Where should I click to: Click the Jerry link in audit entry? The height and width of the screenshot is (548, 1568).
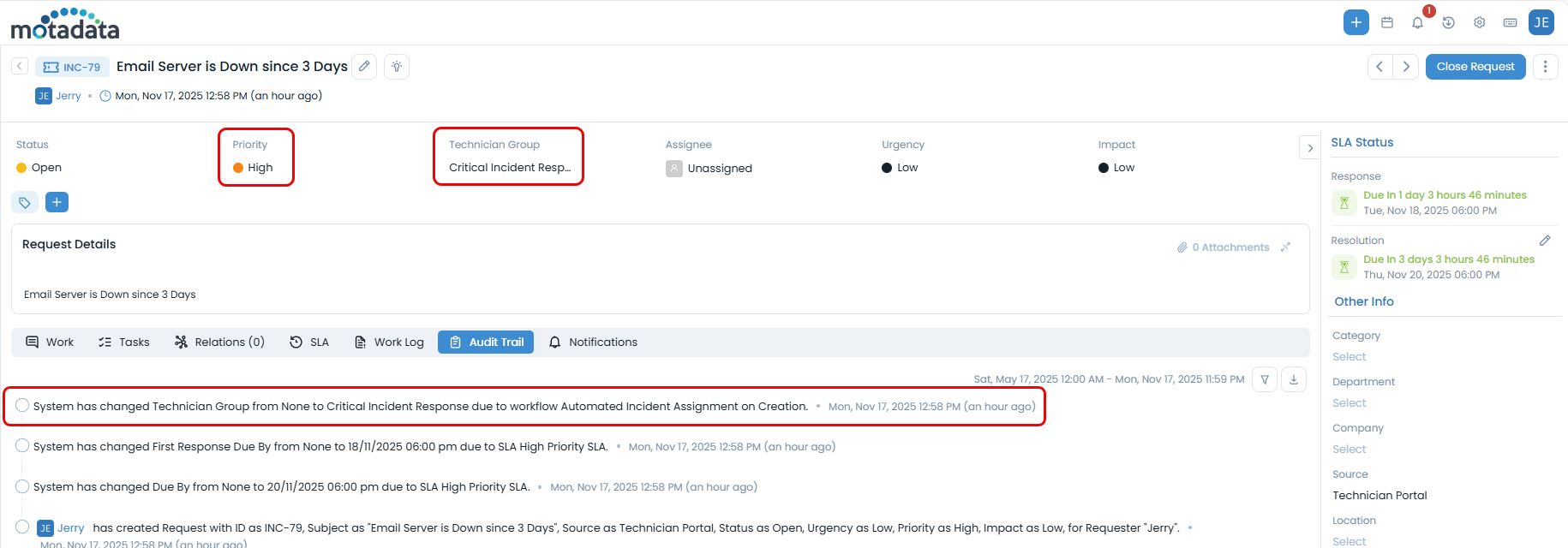(70, 528)
